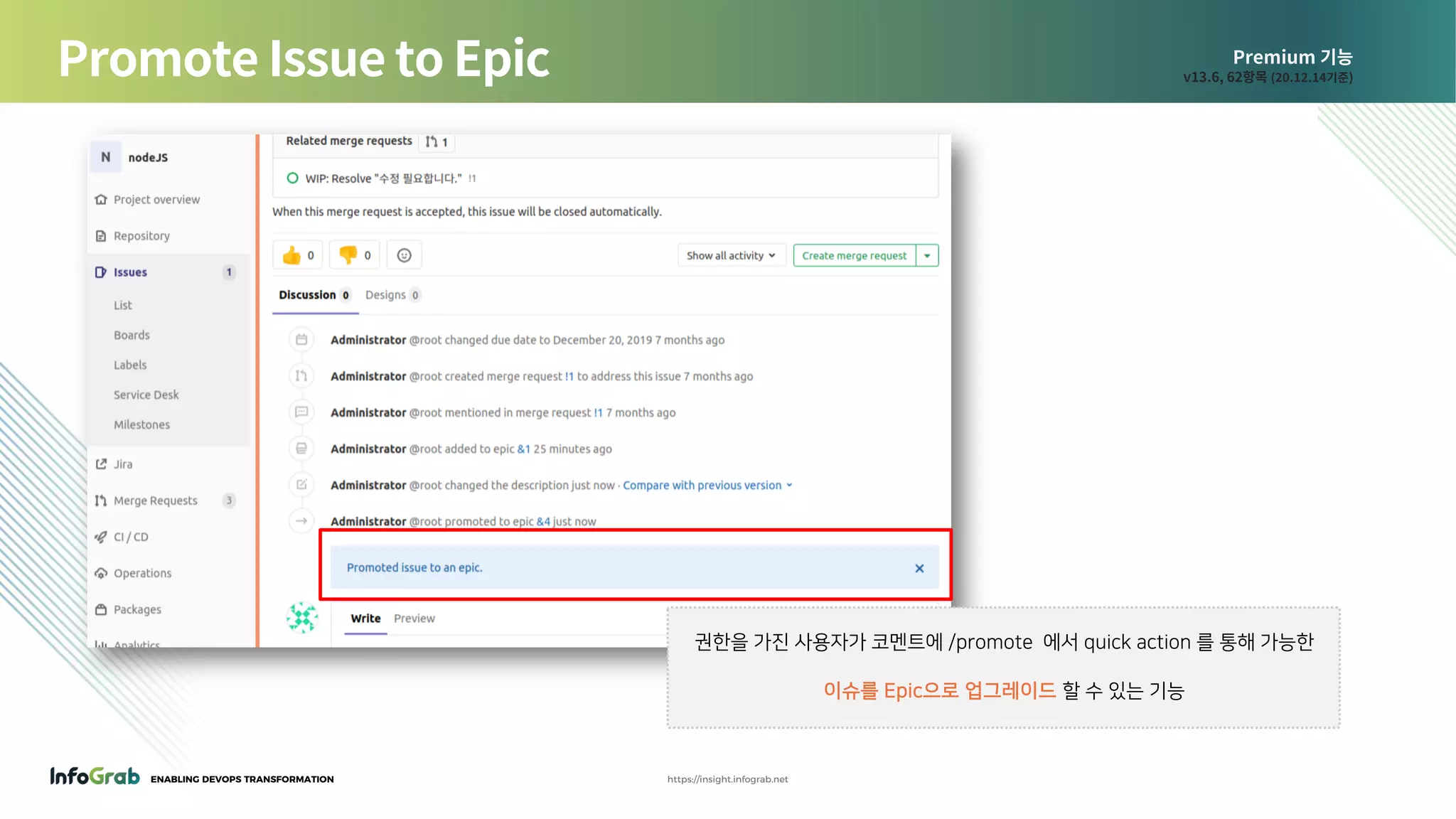1456x819 pixels.
Task: Select the Write tab in comment editor
Action: click(x=365, y=619)
